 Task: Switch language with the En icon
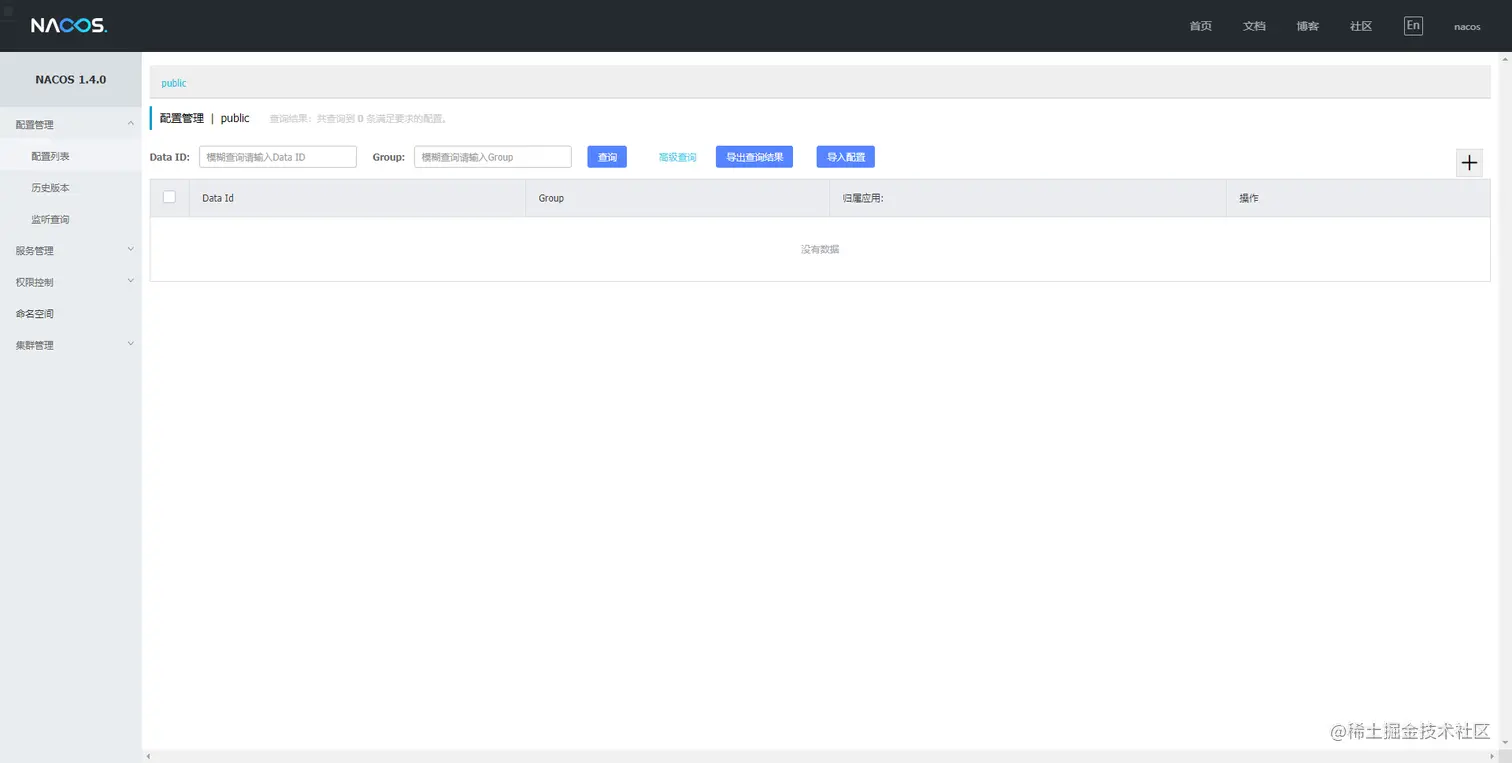click(1413, 26)
